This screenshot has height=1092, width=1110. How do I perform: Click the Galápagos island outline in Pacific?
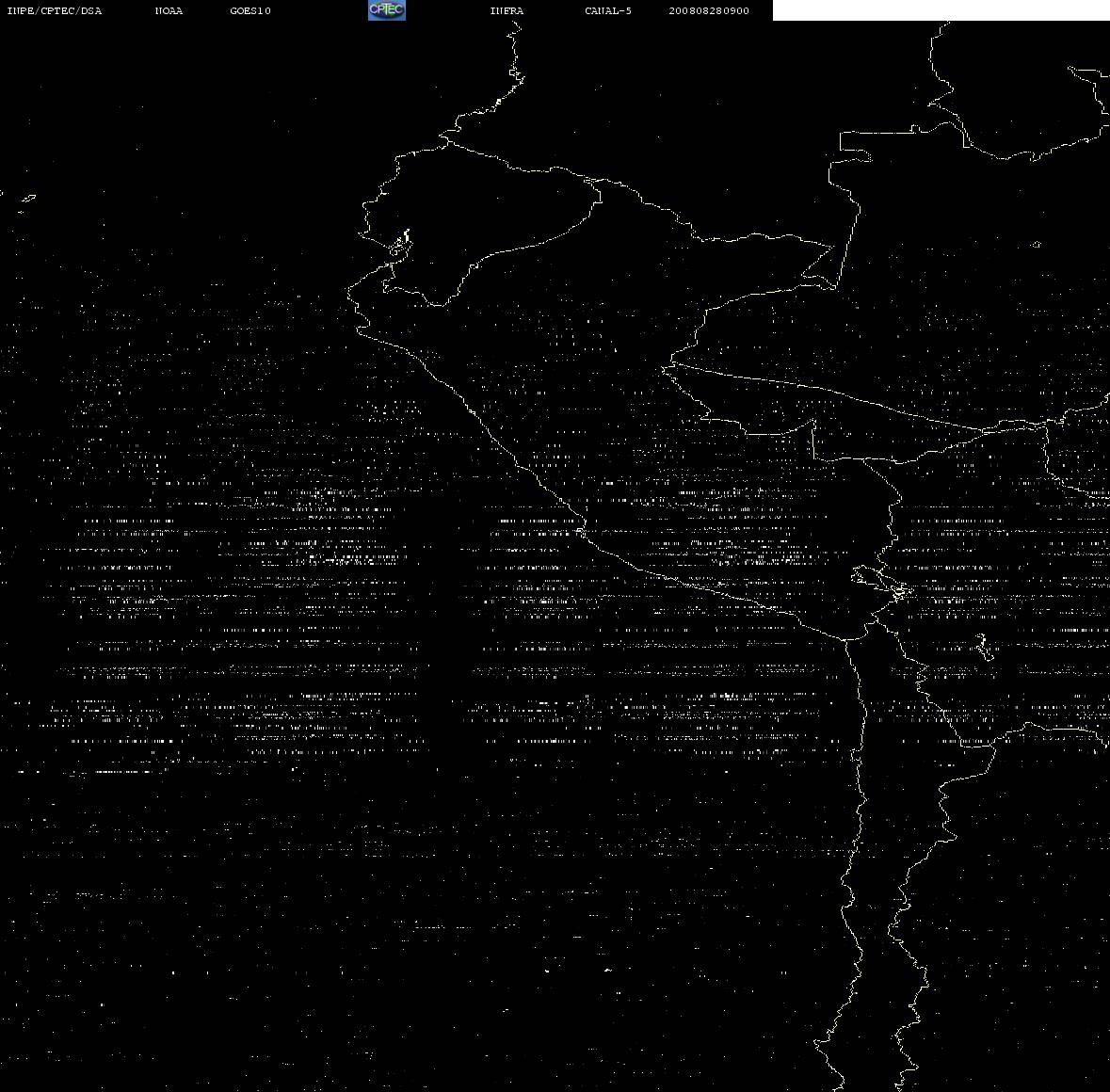28,199
